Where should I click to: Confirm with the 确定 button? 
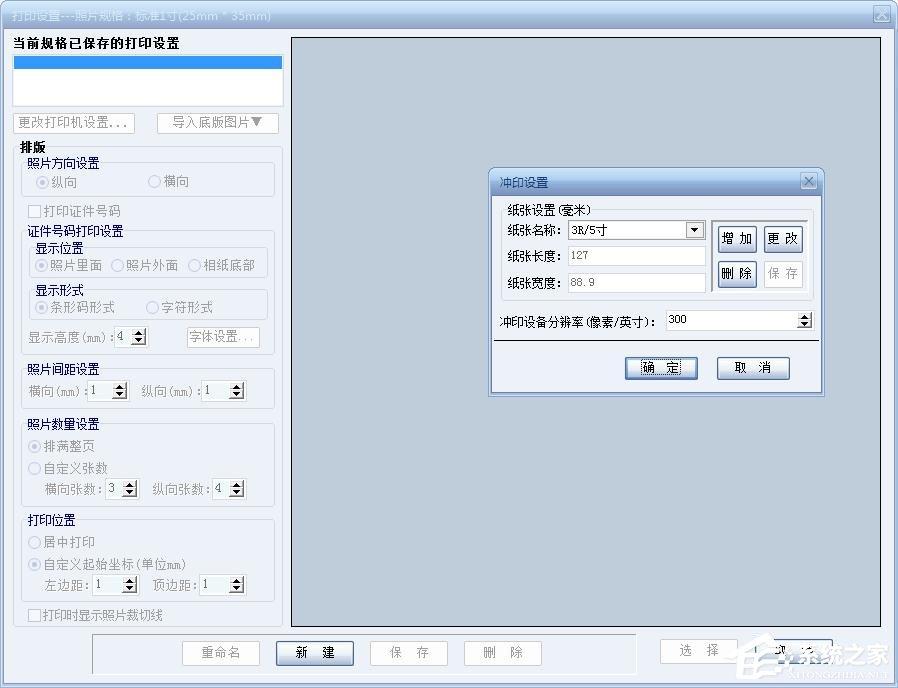point(661,368)
